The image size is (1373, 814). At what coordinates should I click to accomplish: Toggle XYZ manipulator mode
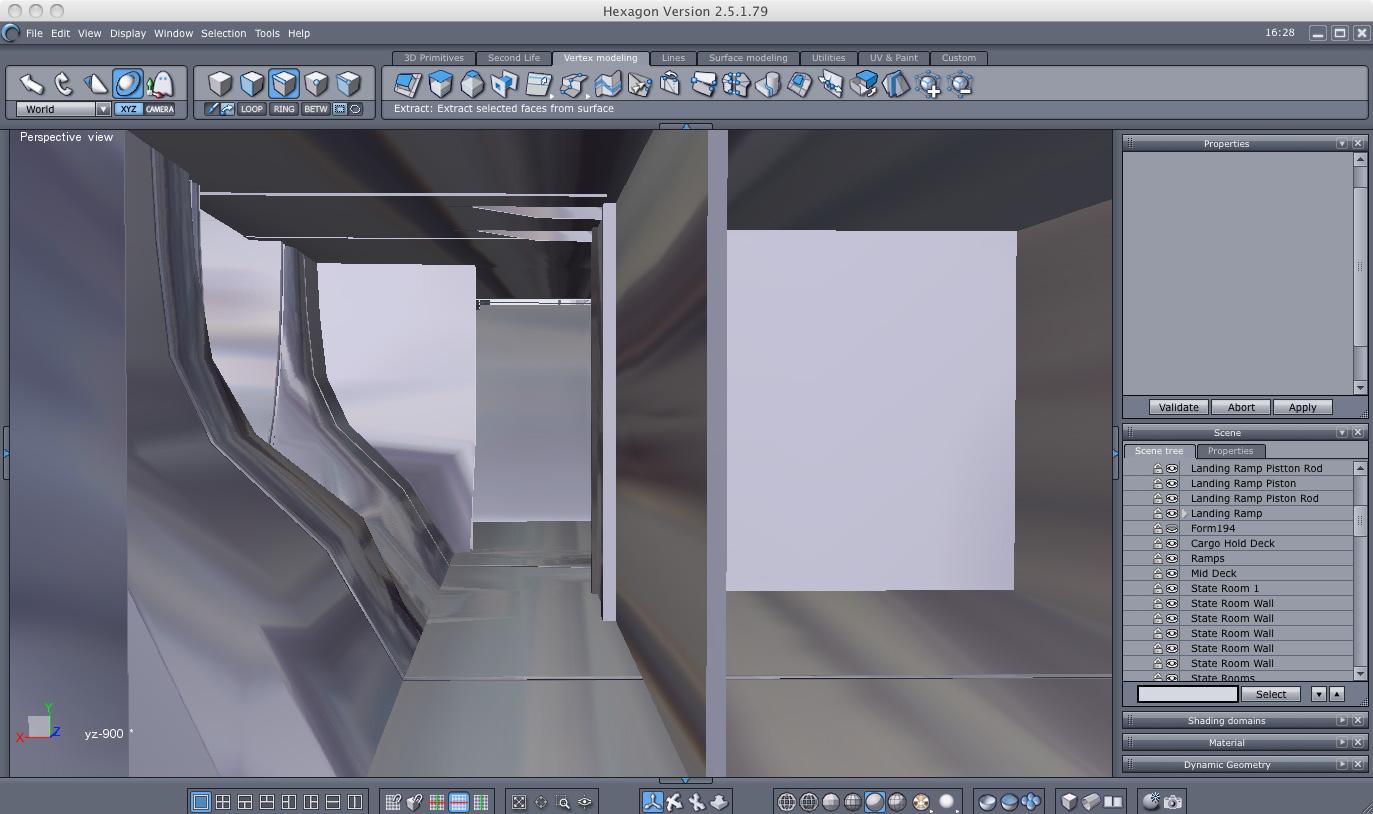[x=128, y=109]
